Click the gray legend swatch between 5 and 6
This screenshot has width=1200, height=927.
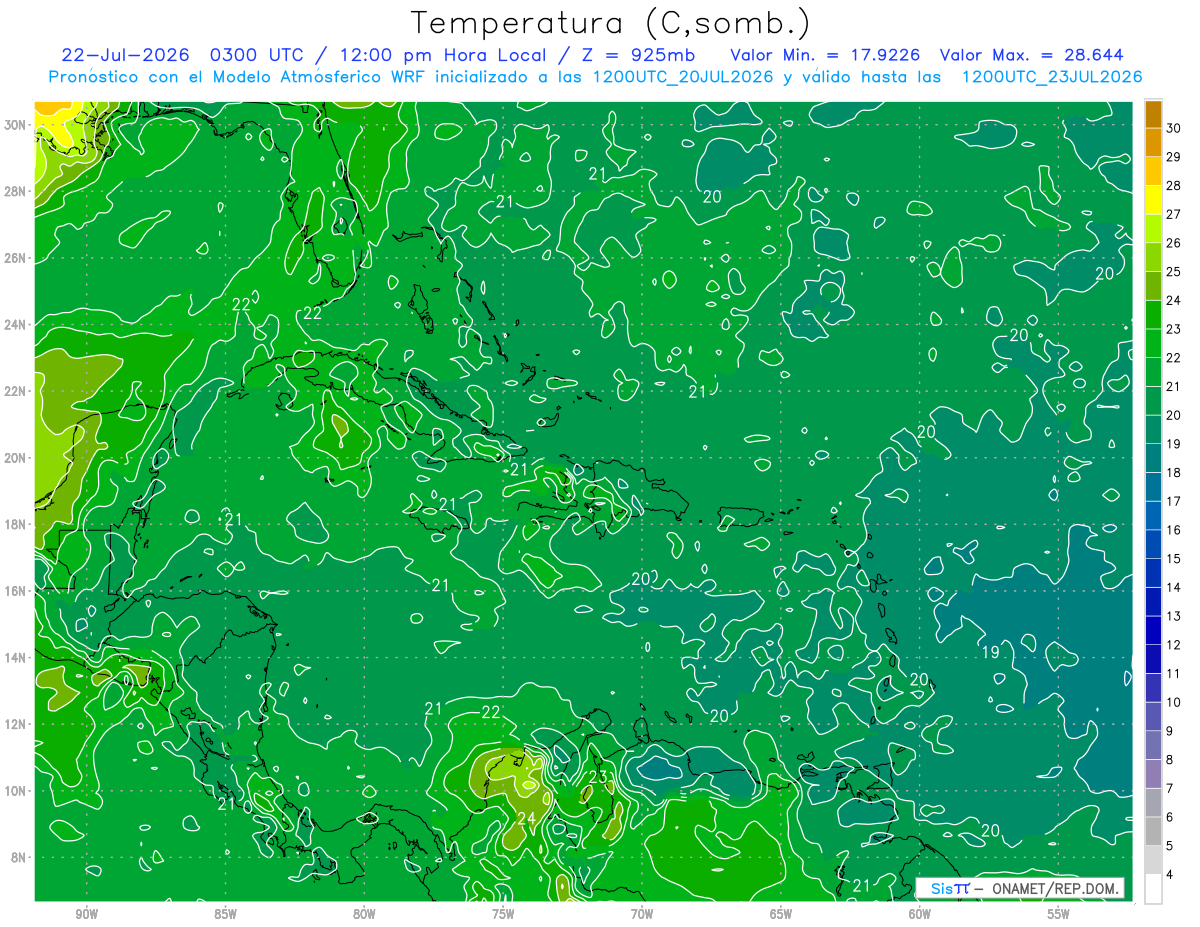1153,831
